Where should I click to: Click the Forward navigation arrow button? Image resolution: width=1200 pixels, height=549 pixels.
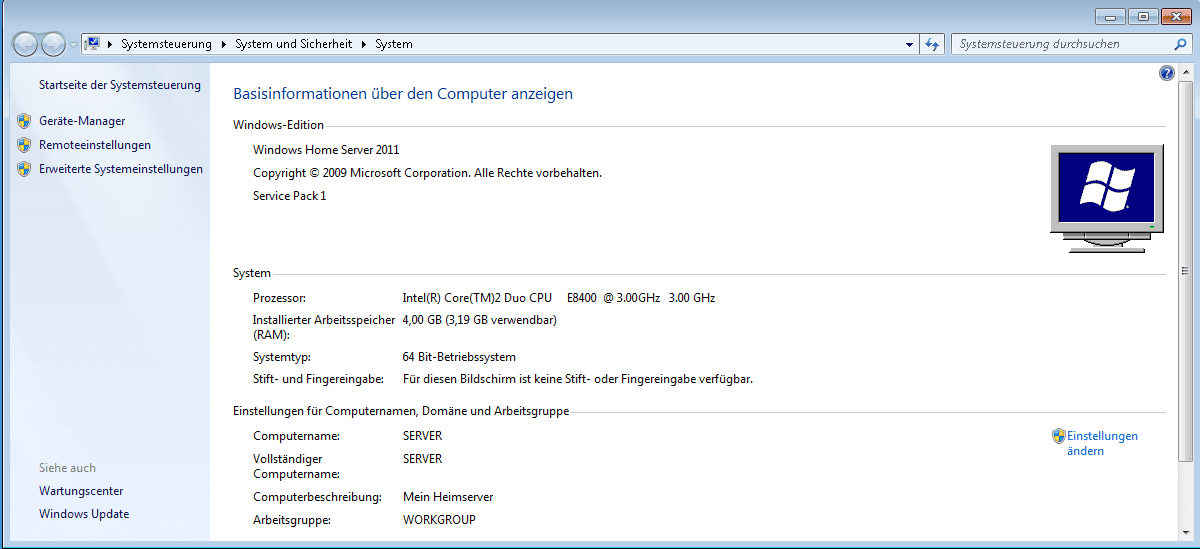53,44
